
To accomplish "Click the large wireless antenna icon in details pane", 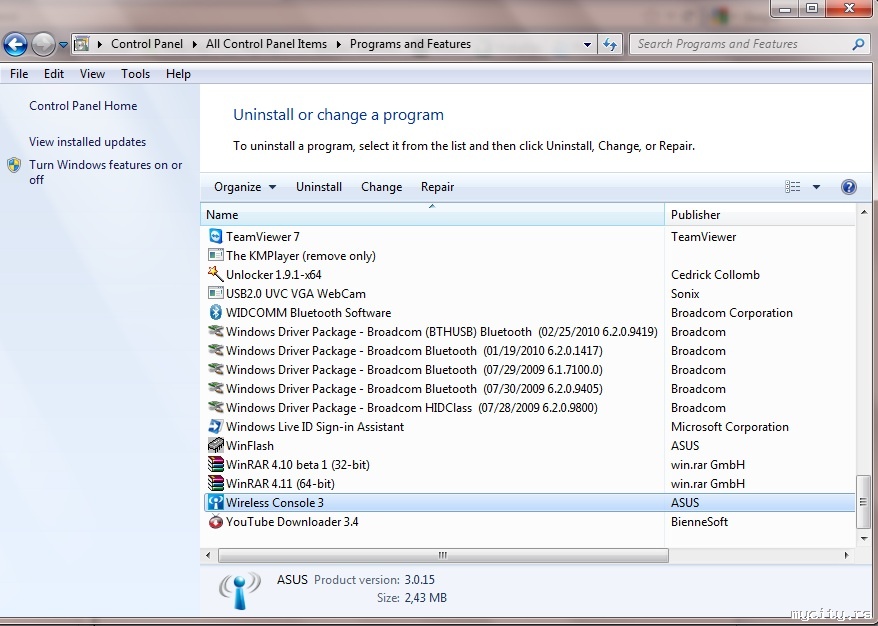I will [x=240, y=590].
